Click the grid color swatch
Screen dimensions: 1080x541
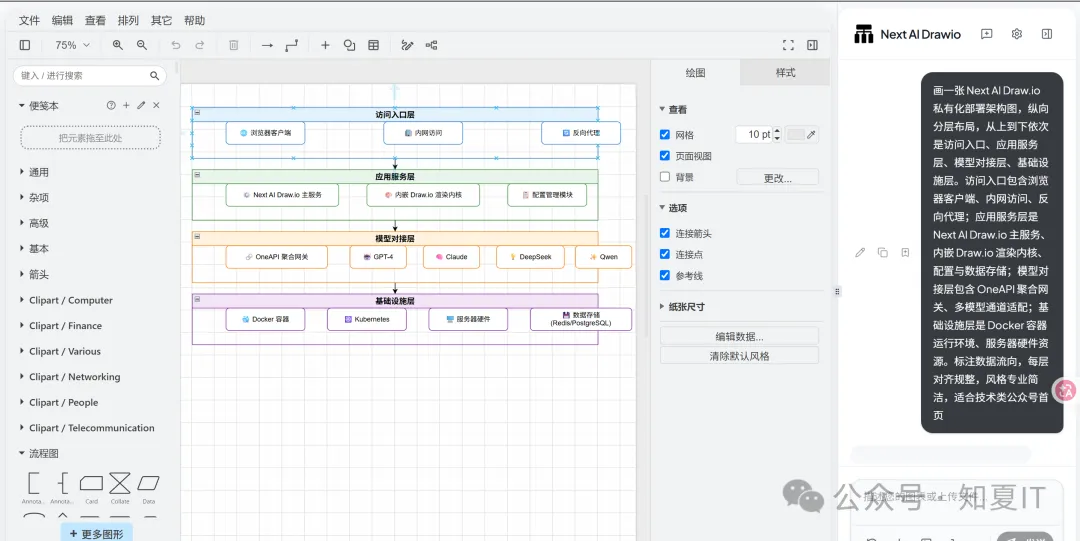(796, 134)
